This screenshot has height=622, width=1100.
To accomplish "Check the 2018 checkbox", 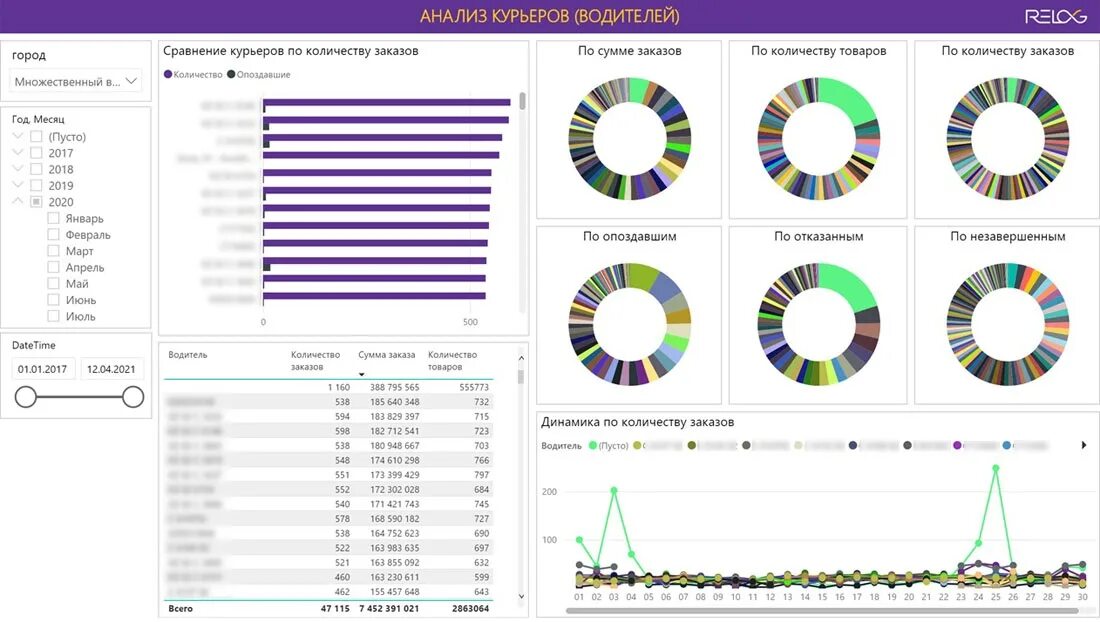I will (x=36, y=169).
